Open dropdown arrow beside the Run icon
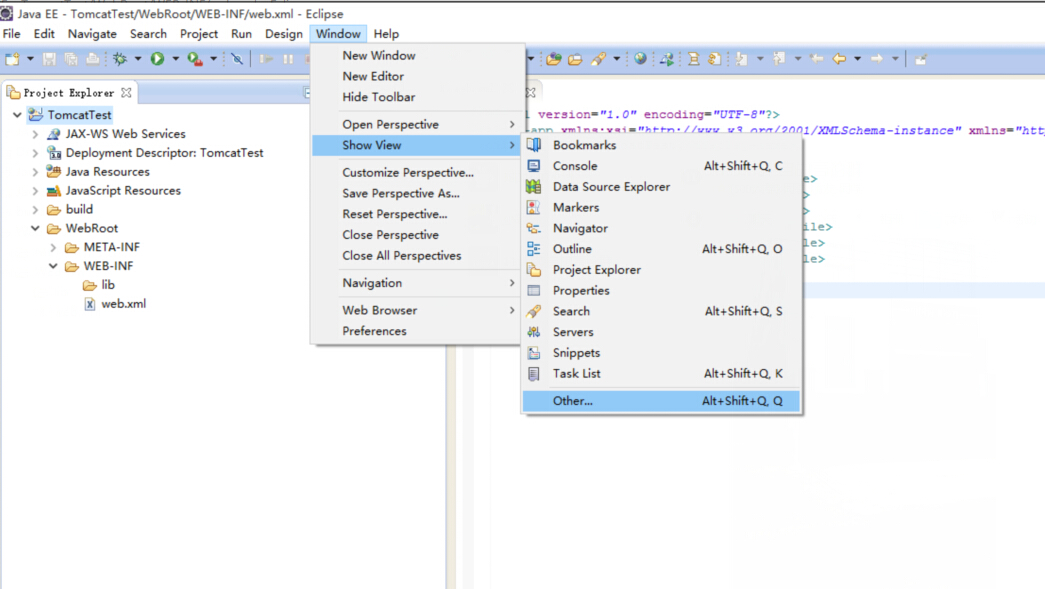 (175, 59)
